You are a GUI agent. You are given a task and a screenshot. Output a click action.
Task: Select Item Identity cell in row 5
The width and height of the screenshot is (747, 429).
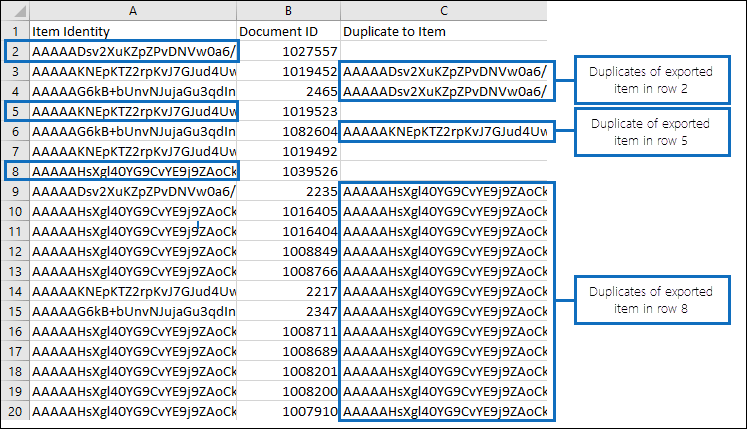point(133,112)
